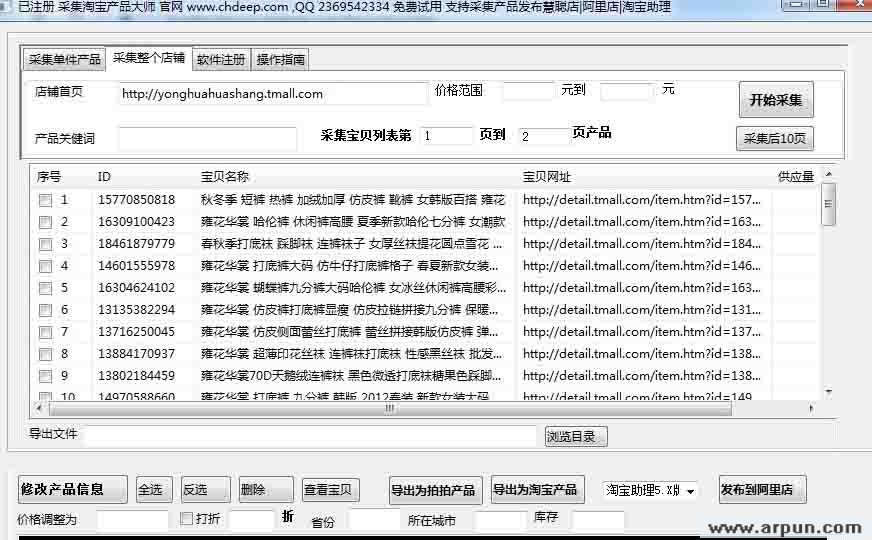
Task: Select product ID 13135382294
Action: point(136,310)
